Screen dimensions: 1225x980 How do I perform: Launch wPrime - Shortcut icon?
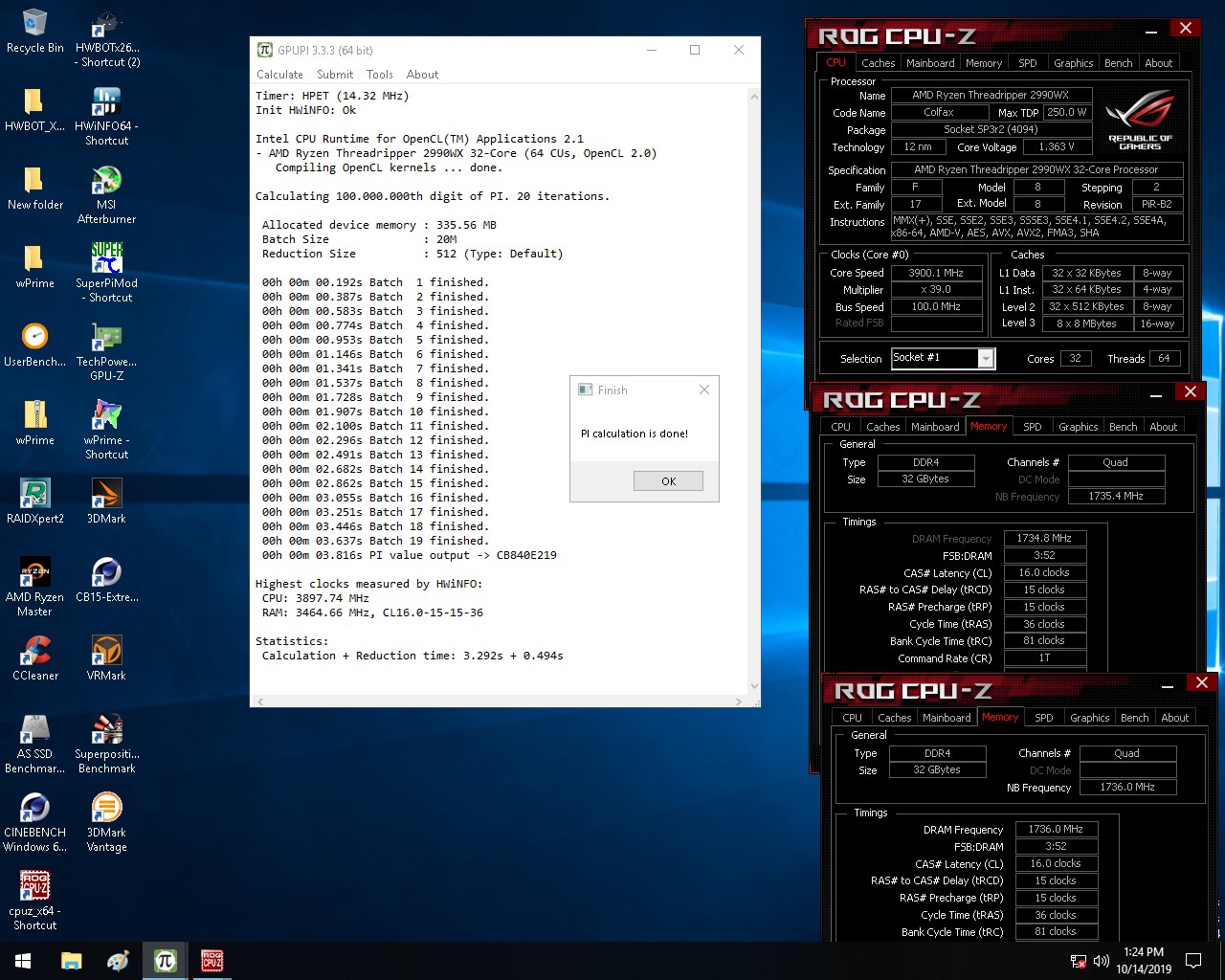pyautogui.click(x=106, y=431)
